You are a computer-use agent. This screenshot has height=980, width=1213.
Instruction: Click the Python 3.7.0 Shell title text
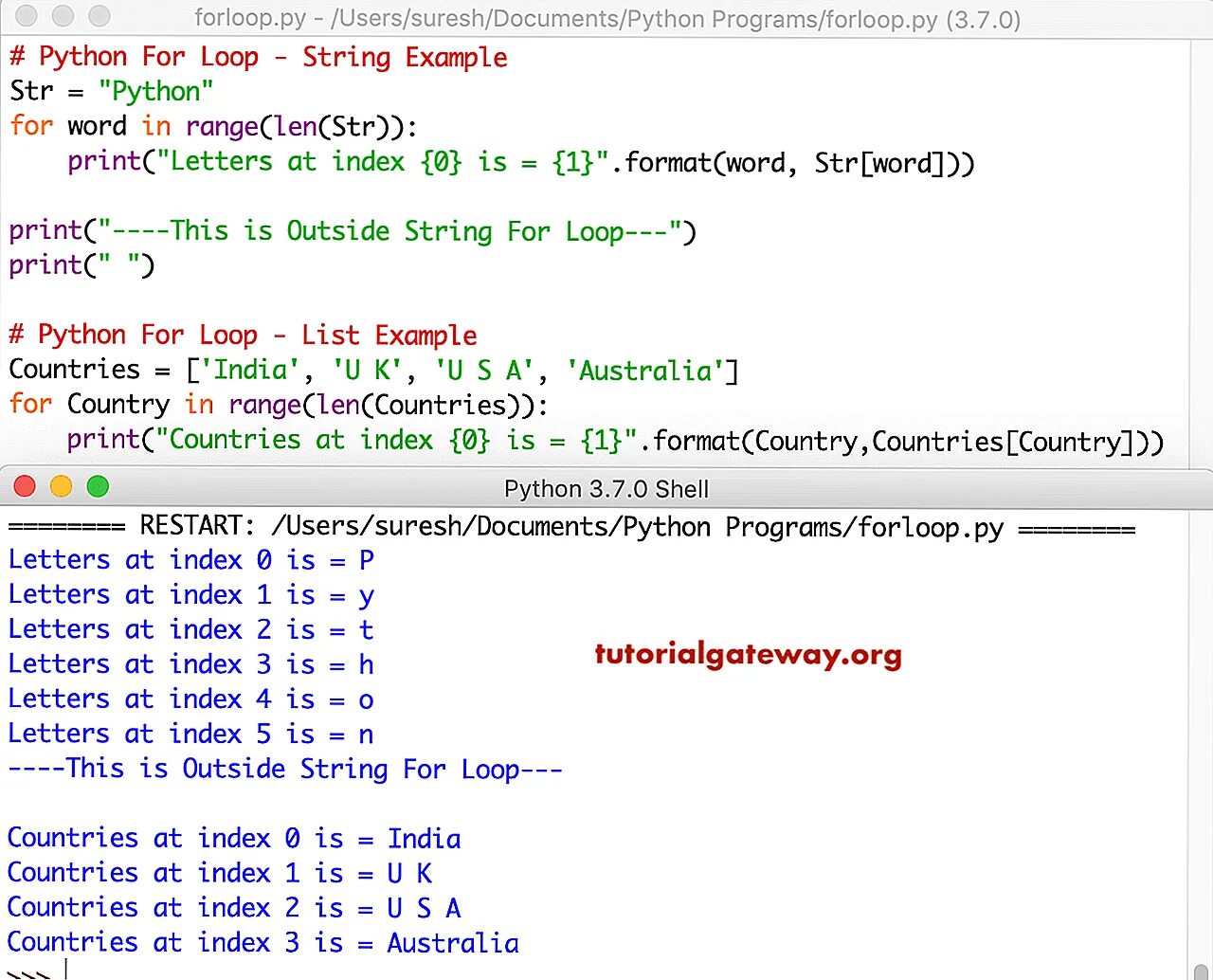click(x=606, y=489)
